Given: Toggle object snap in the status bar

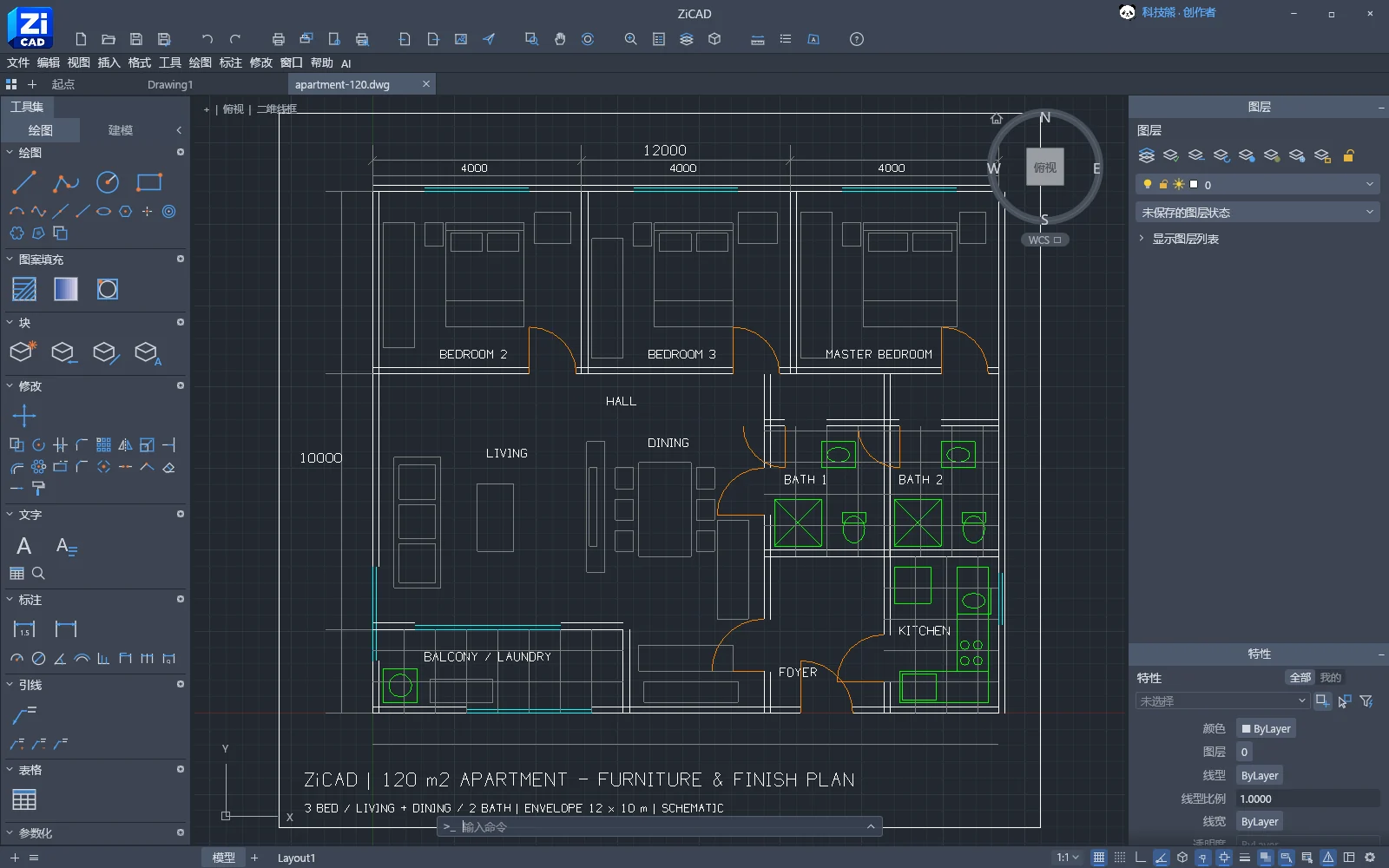Looking at the screenshot, I should 1224,858.
